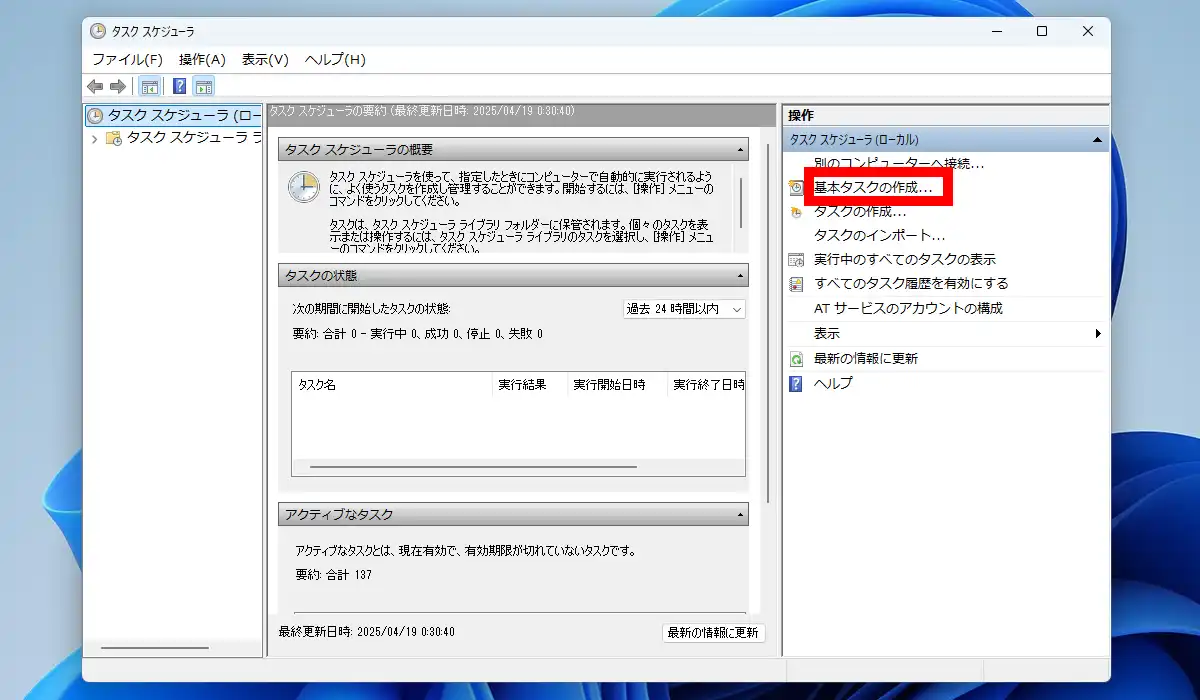The width and height of the screenshot is (1200, 700).
Task: Open the 過去 24 時間以内 period dropdown
Action: [x=684, y=309]
